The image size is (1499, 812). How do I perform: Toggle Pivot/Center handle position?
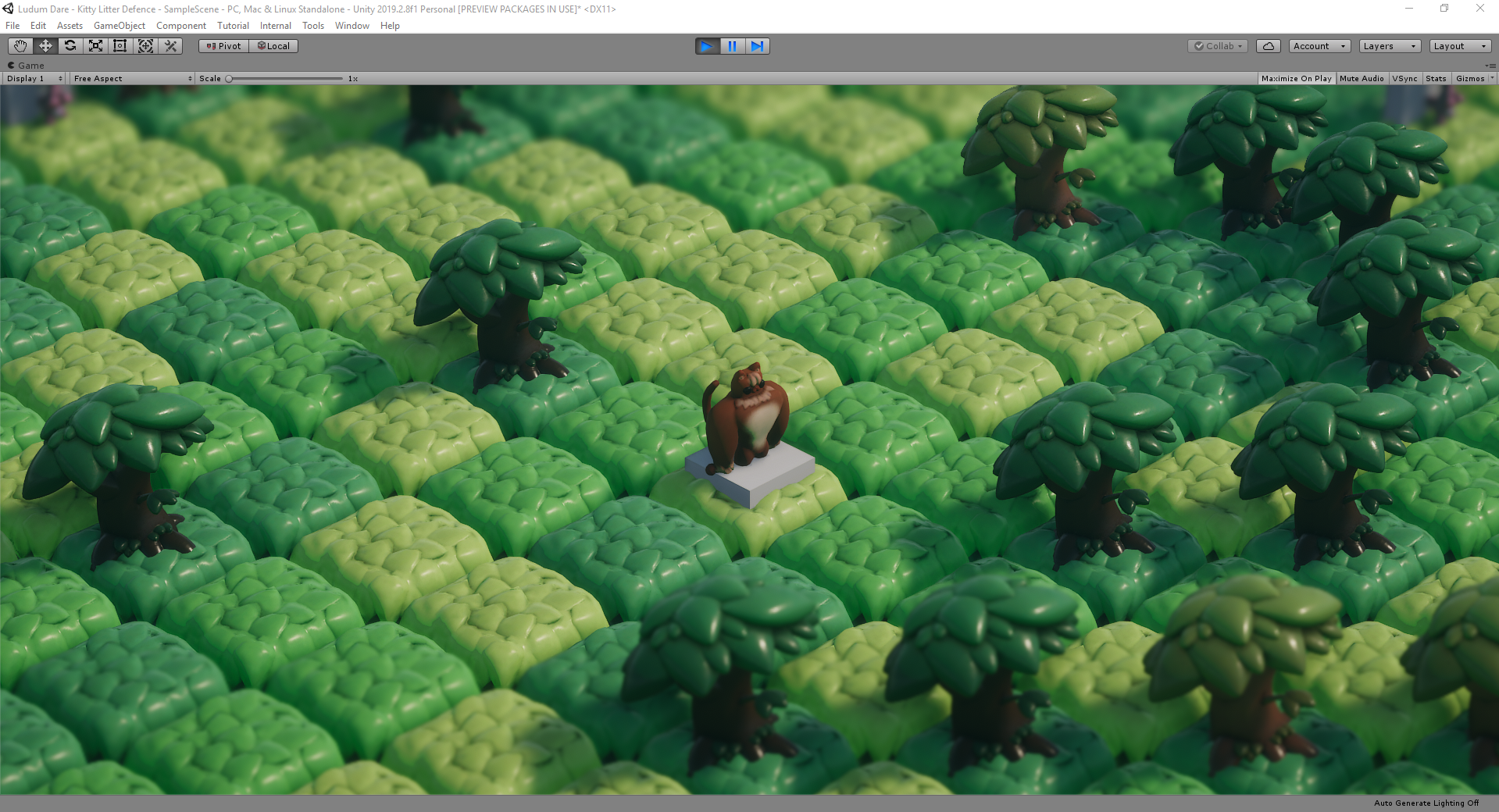pyautogui.click(x=224, y=46)
